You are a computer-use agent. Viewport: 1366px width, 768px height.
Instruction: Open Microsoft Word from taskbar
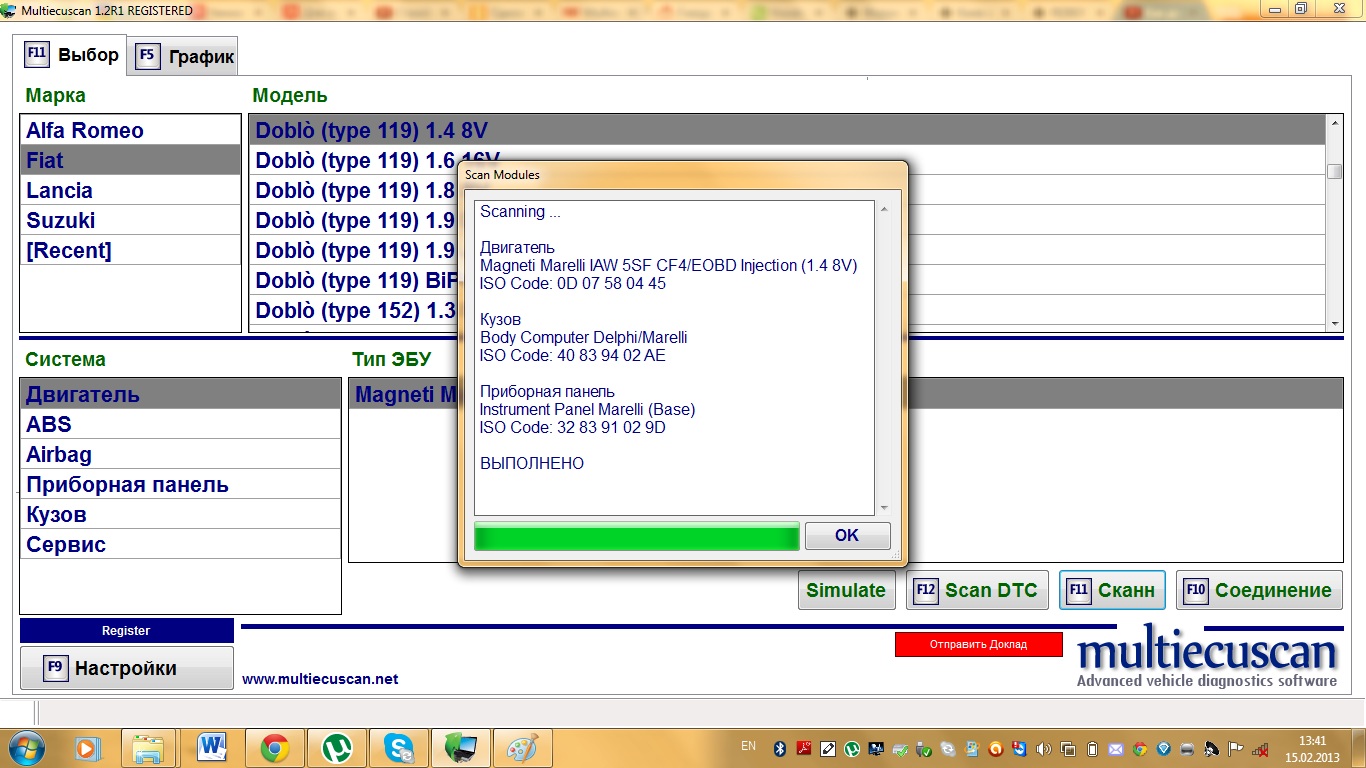click(211, 747)
